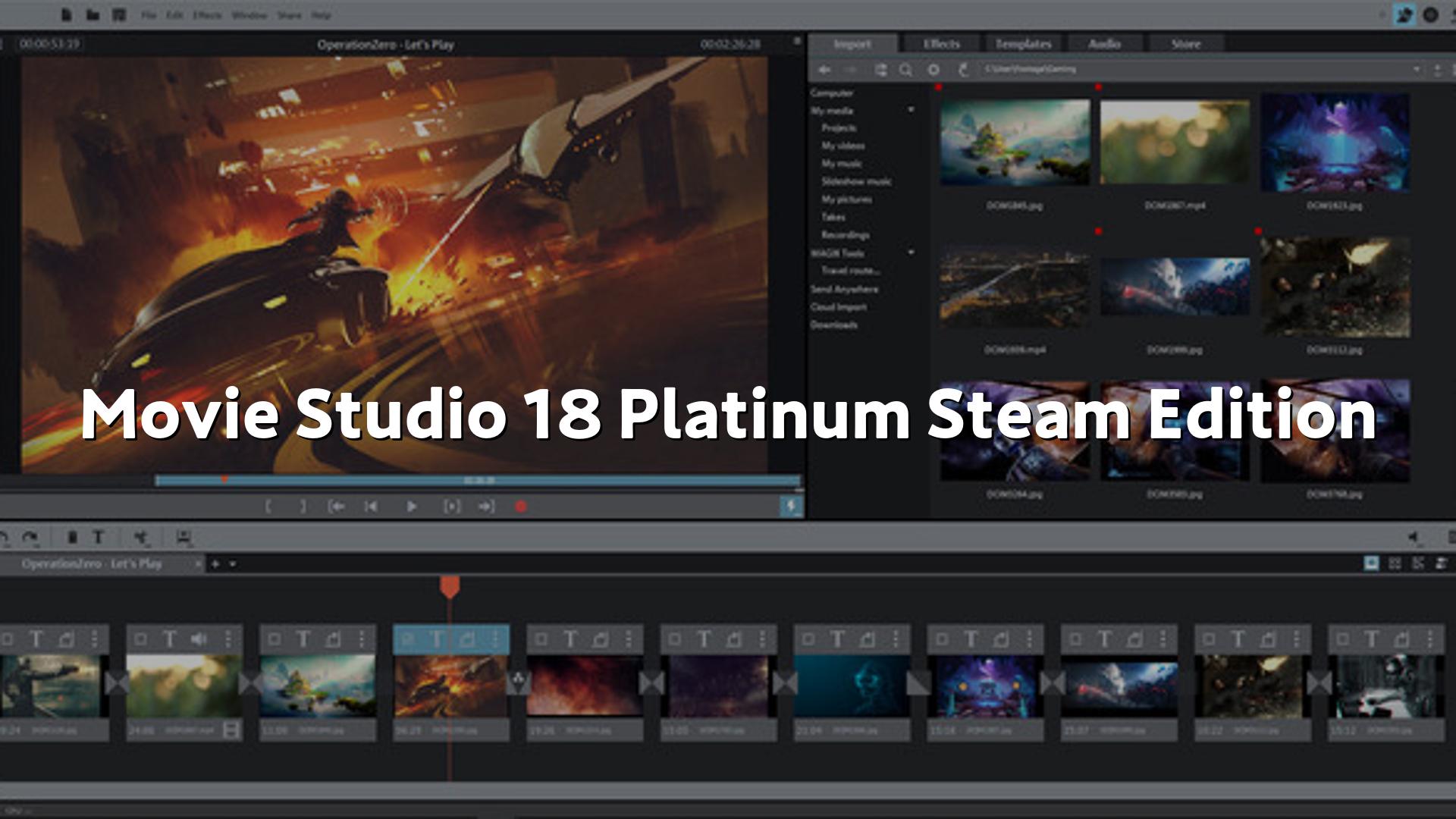Go forward in the Import file browser
Viewport: 1456px width, 819px height.
pyautogui.click(x=850, y=70)
